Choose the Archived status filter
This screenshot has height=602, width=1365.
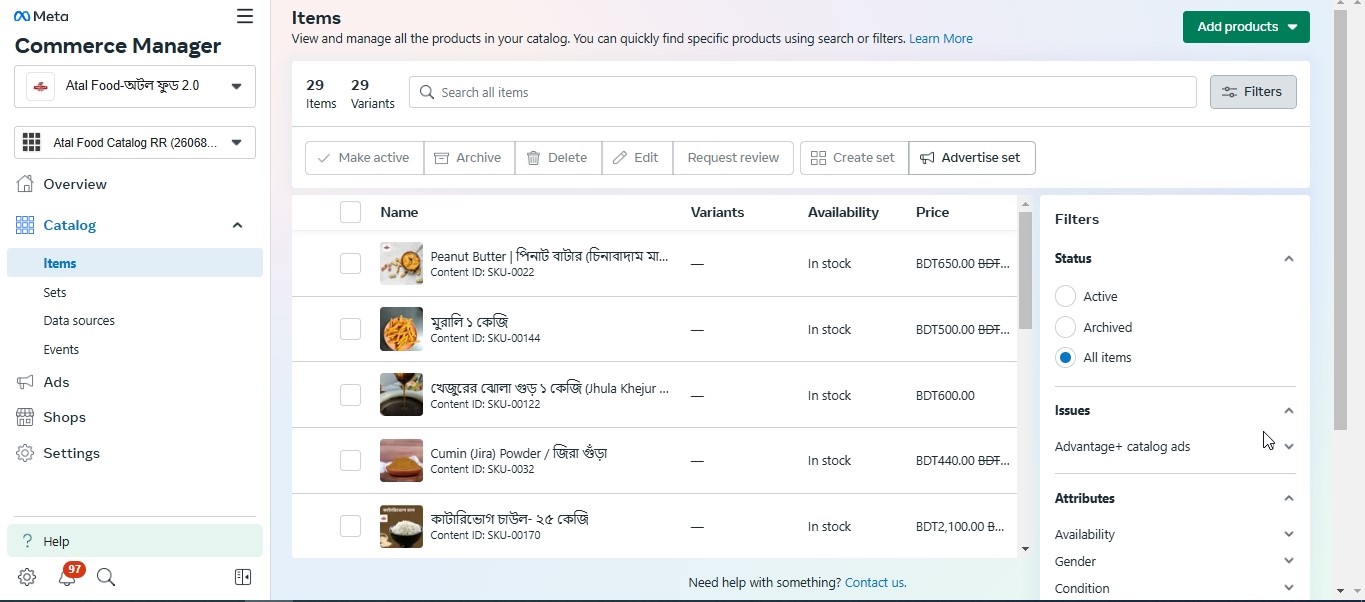click(x=1065, y=327)
